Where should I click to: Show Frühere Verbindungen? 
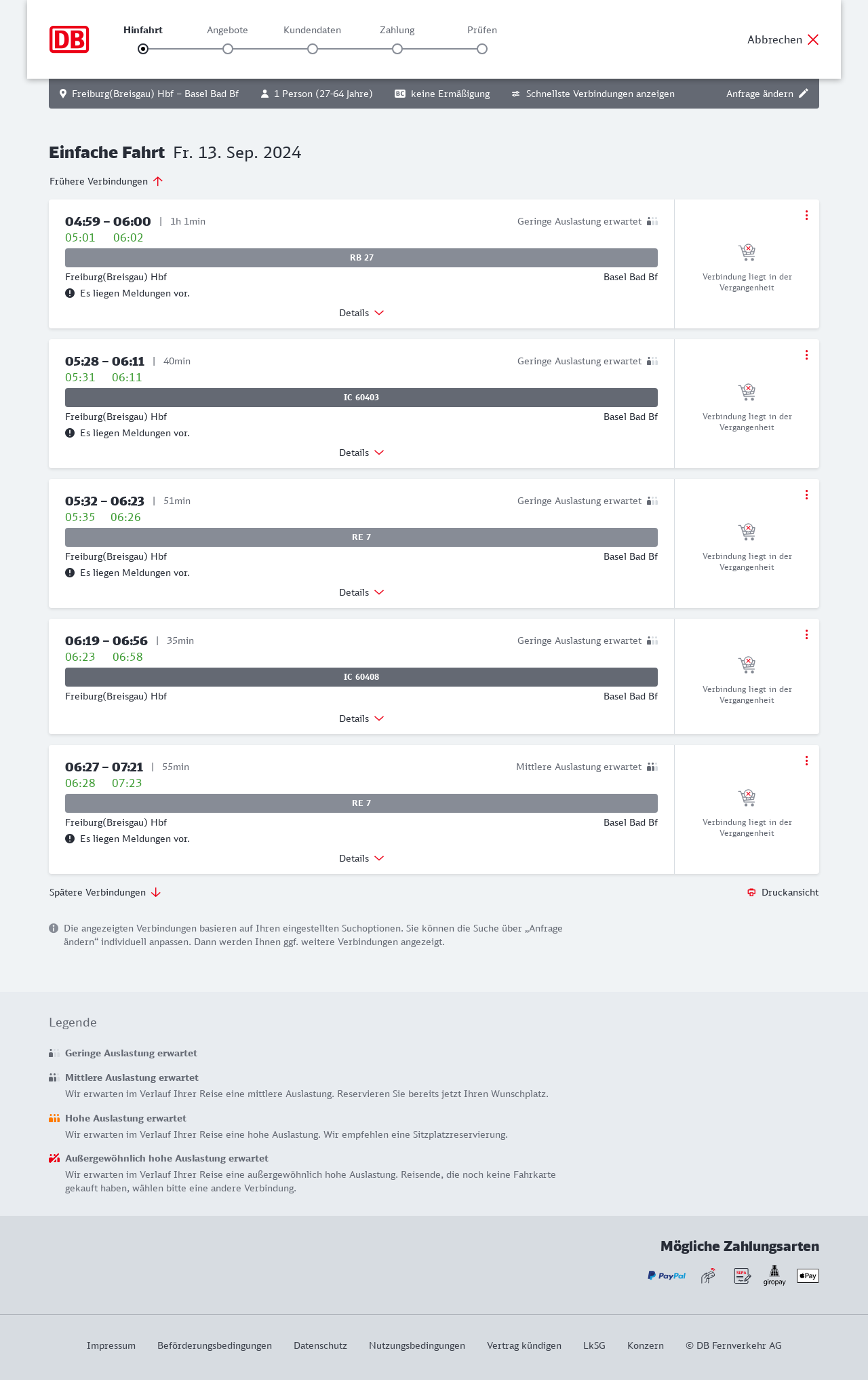106,181
